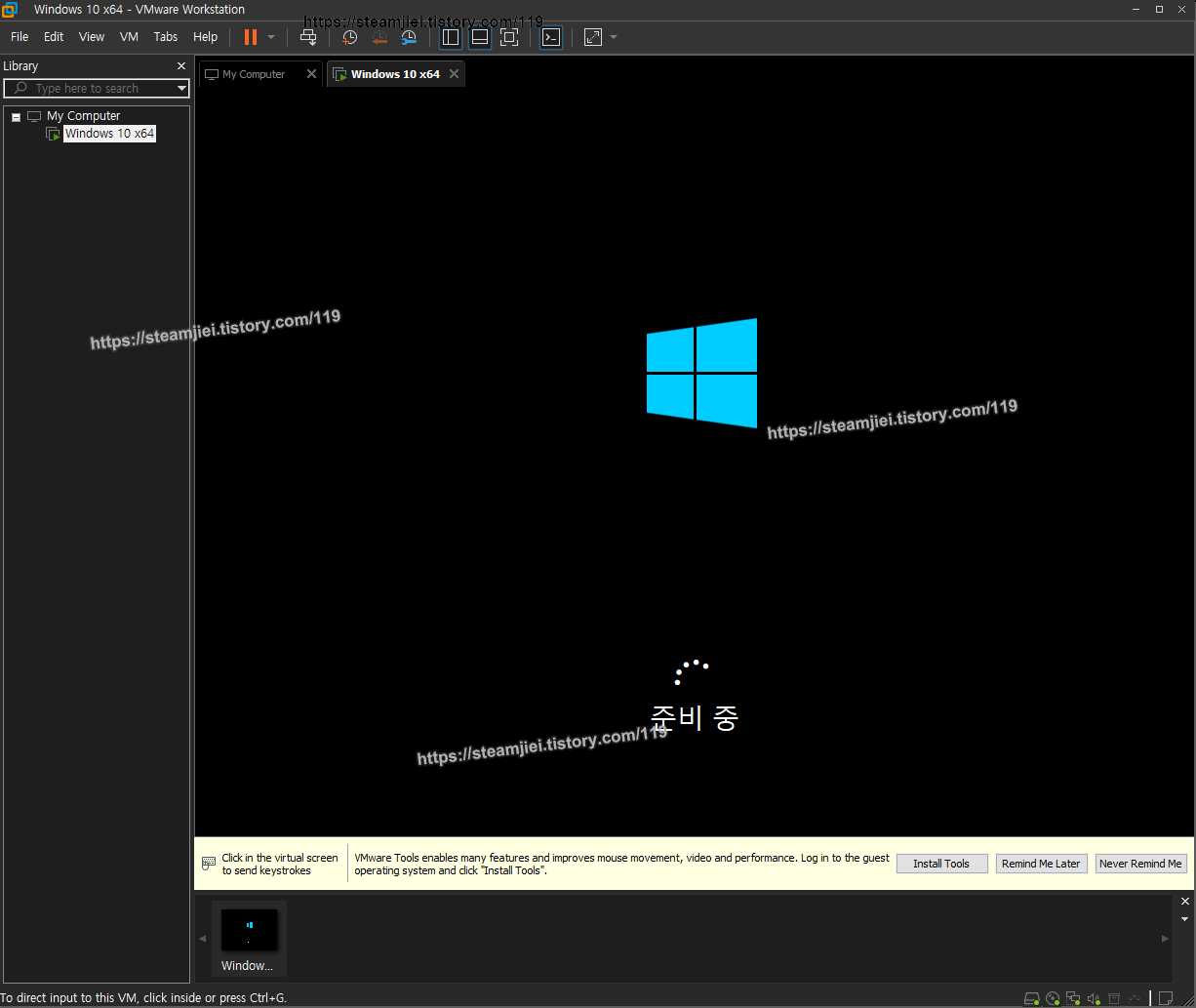This screenshot has height=1008, width=1196.
Task: Toggle the console view
Action: click(x=551, y=37)
